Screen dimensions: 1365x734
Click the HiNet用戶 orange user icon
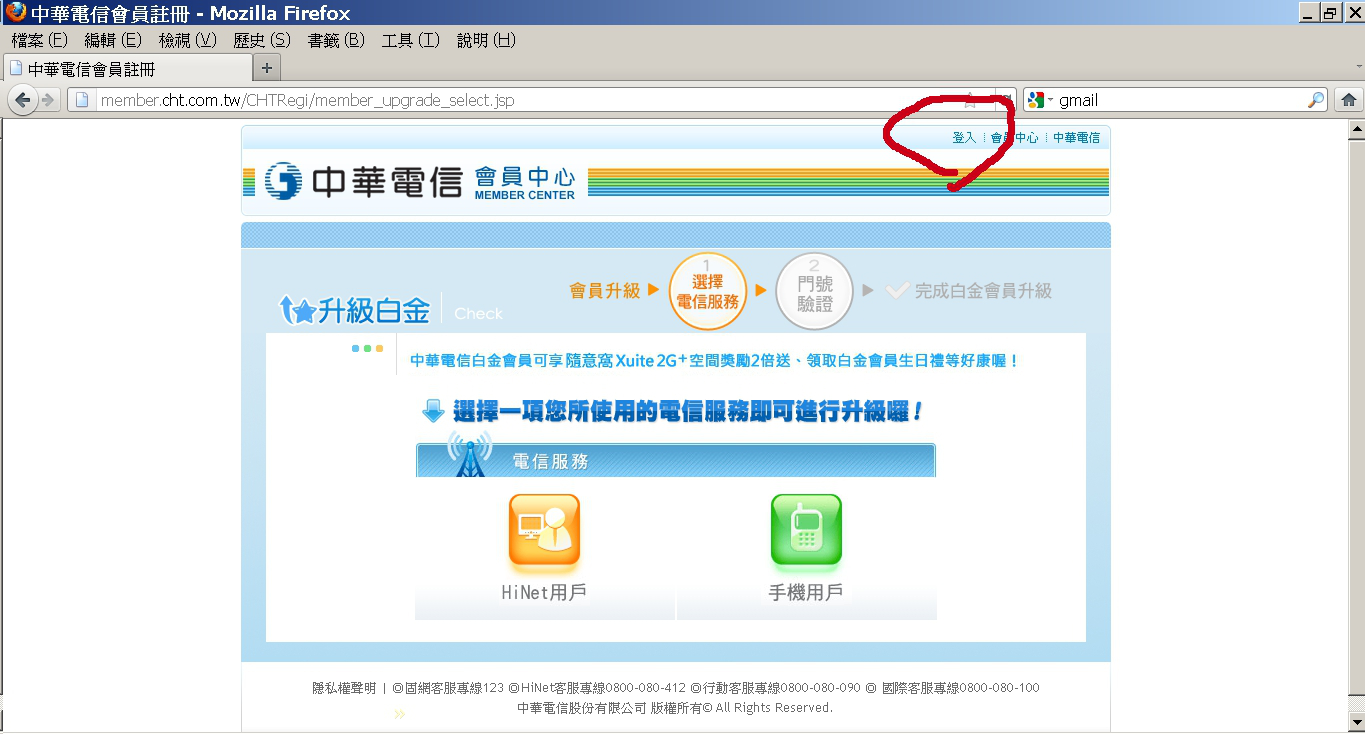point(544,530)
